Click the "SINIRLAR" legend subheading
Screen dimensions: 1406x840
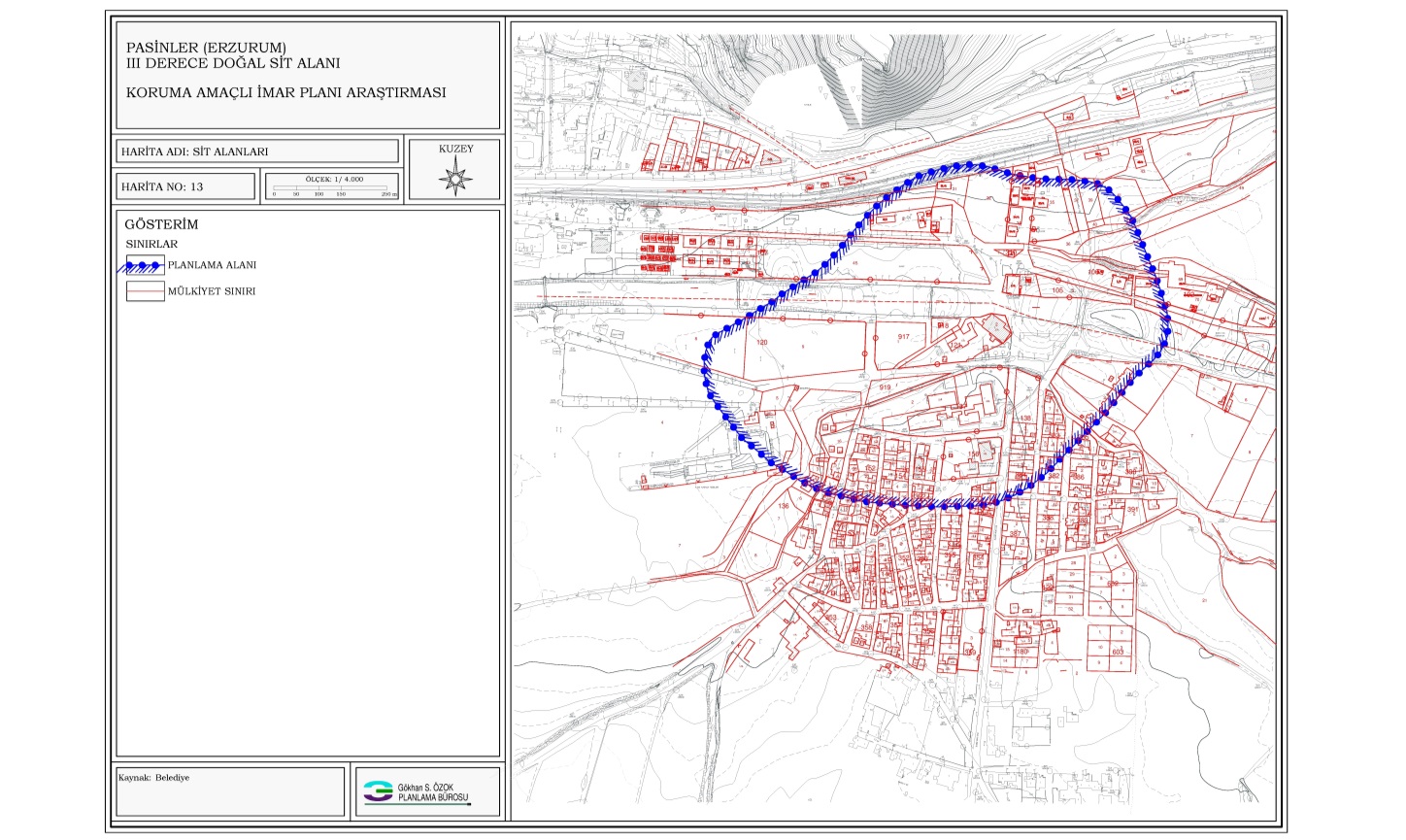(x=151, y=244)
